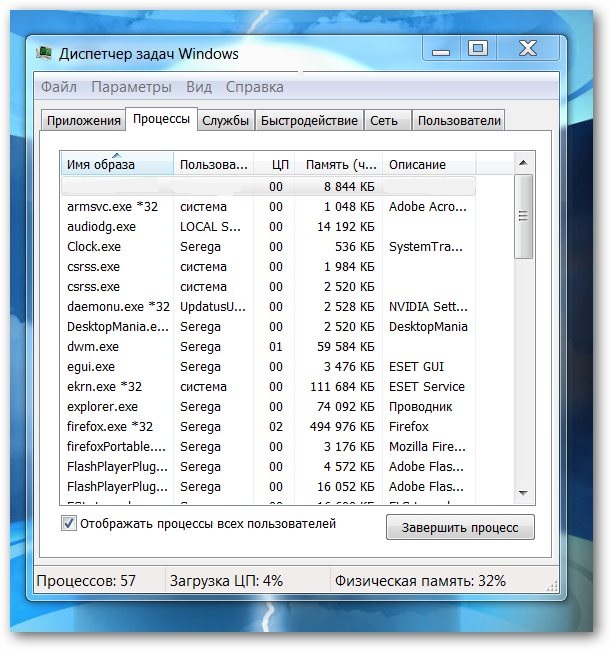Open the Справка menu
This screenshot has width=611, height=650.
254,87
